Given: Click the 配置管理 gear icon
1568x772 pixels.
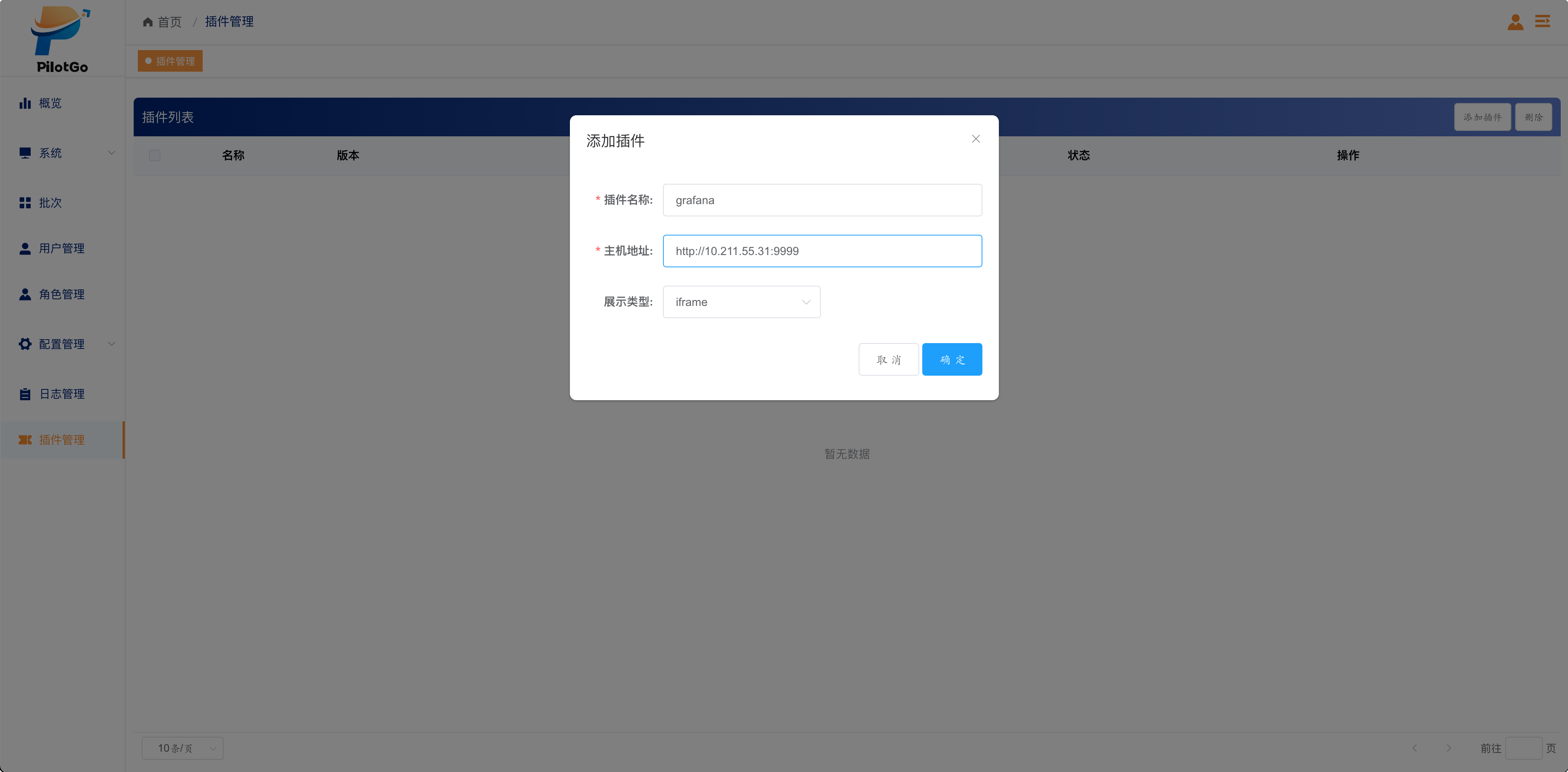Looking at the screenshot, I should pos(25,344).
